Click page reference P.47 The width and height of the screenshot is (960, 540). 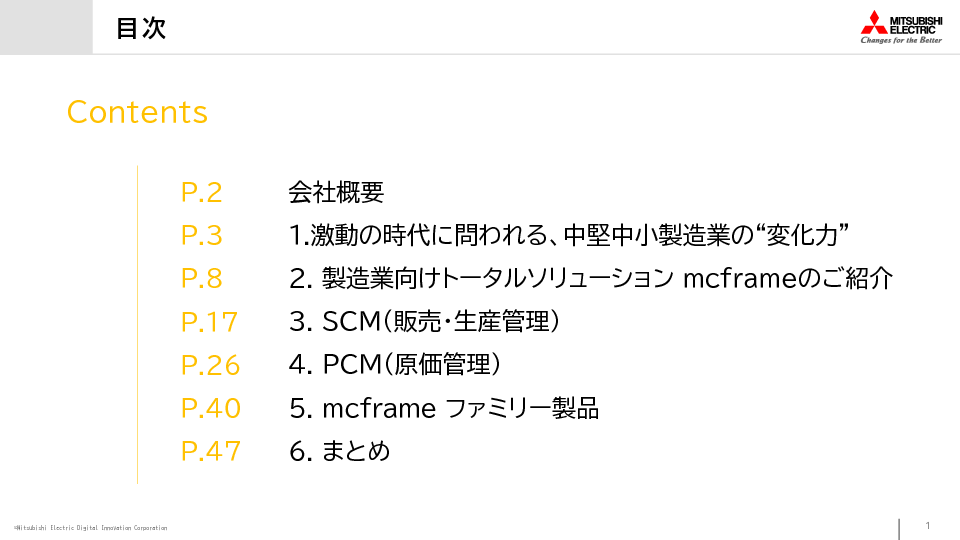coord(211,452)
